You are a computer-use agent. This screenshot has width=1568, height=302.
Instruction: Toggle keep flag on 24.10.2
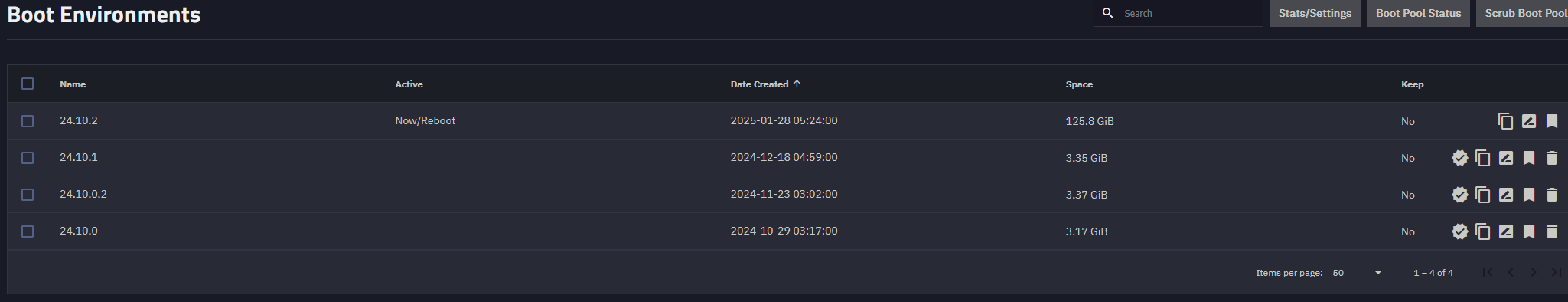[1551, 121]
